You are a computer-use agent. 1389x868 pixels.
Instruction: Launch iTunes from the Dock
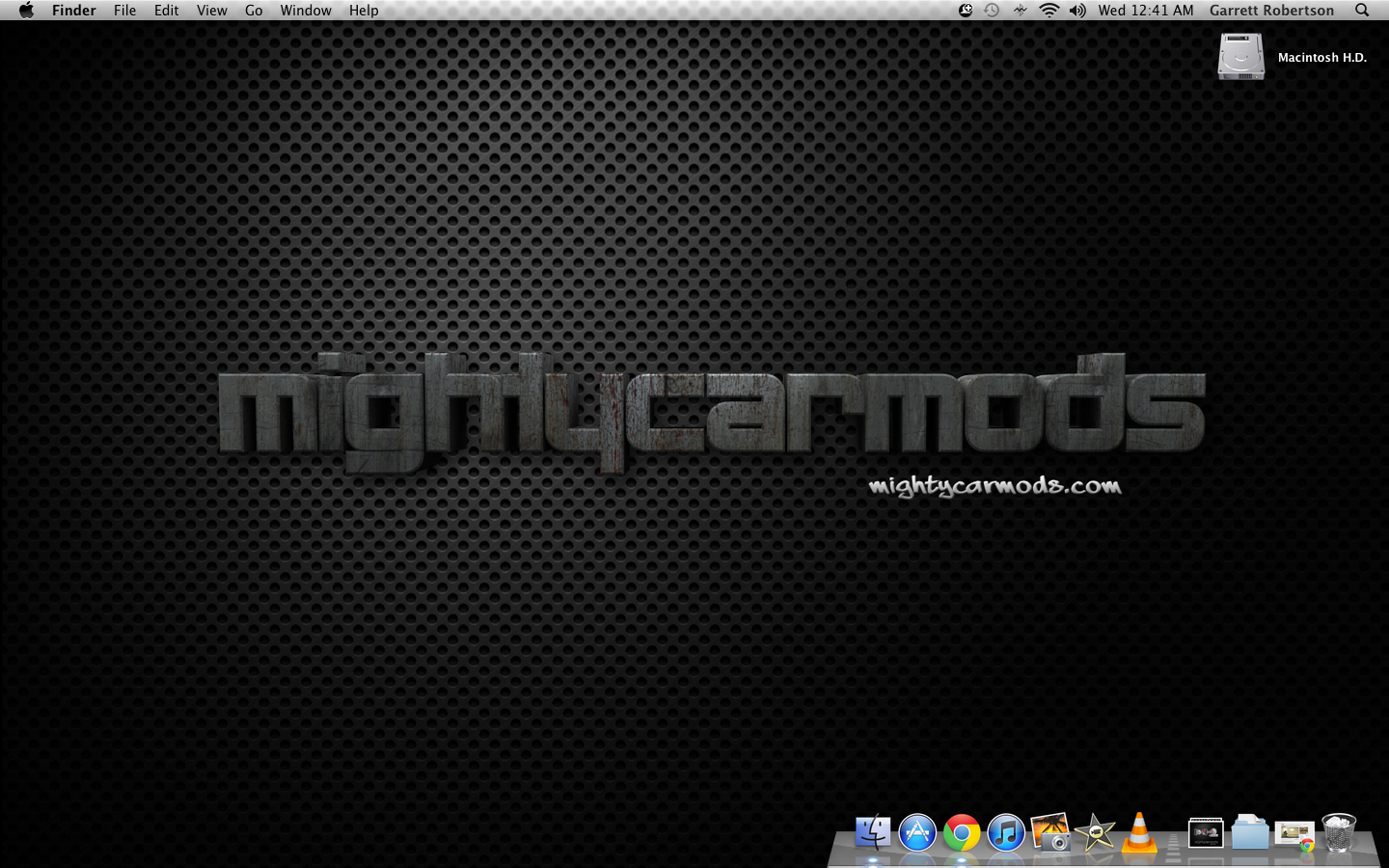(1006, 832)
